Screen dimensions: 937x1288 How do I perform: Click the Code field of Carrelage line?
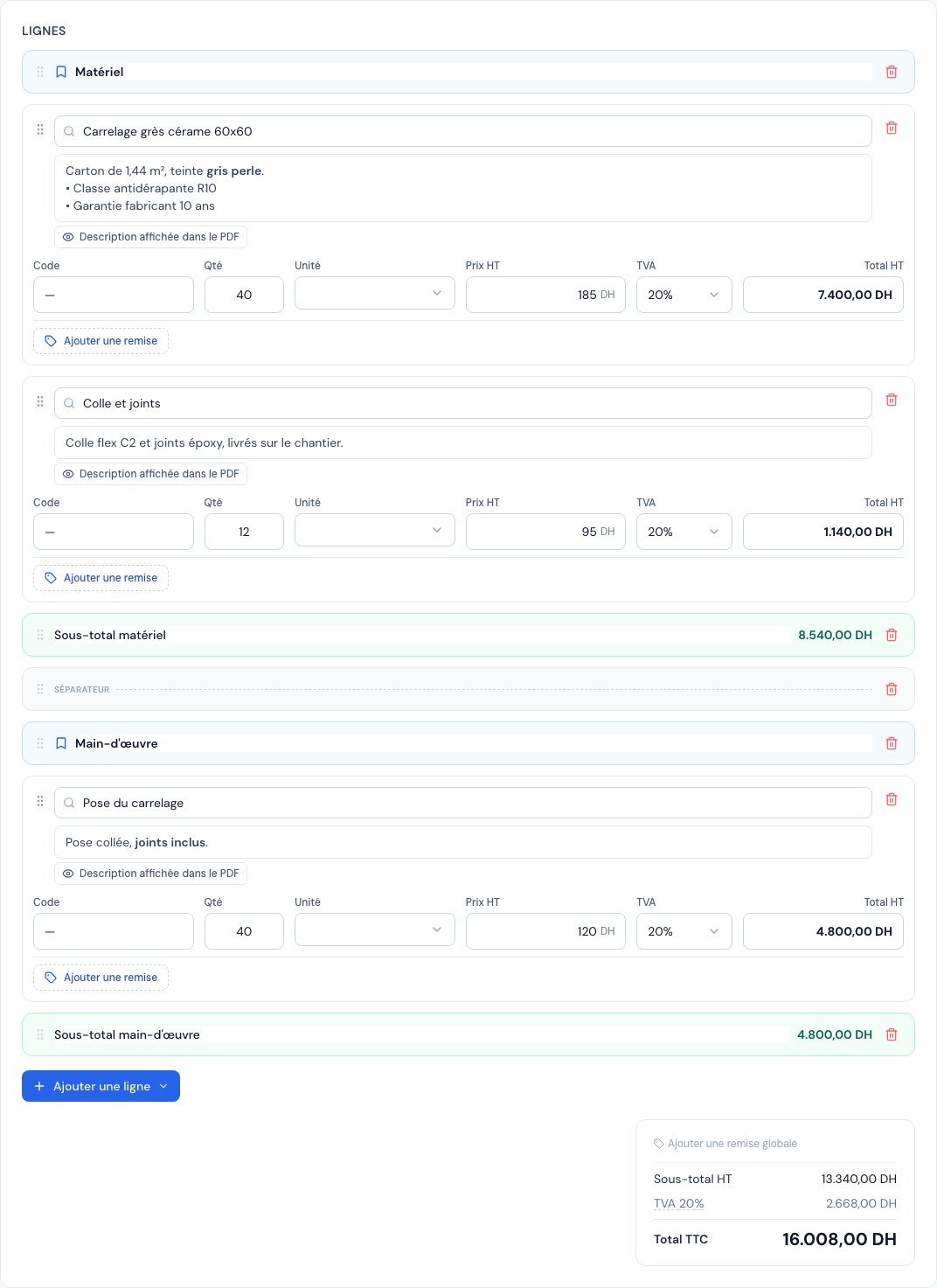(114, 295)
